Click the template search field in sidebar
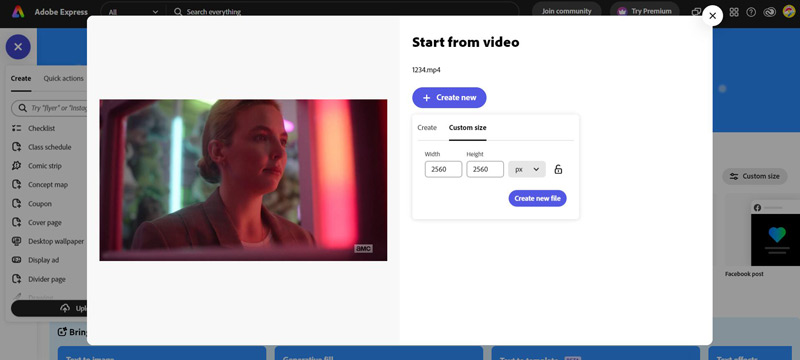Image resolution: width=800 pixels, height=360 pixels. click(x=49, y=108)
